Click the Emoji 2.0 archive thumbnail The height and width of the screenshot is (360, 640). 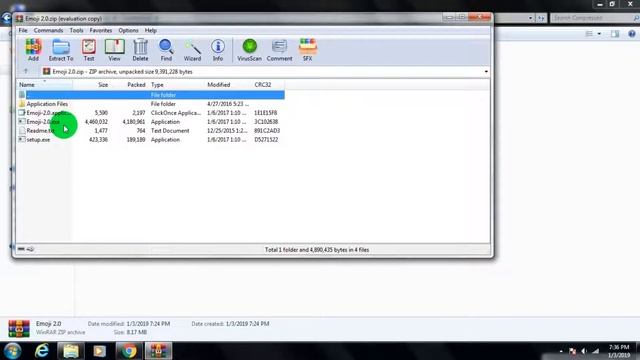(19, 329)
